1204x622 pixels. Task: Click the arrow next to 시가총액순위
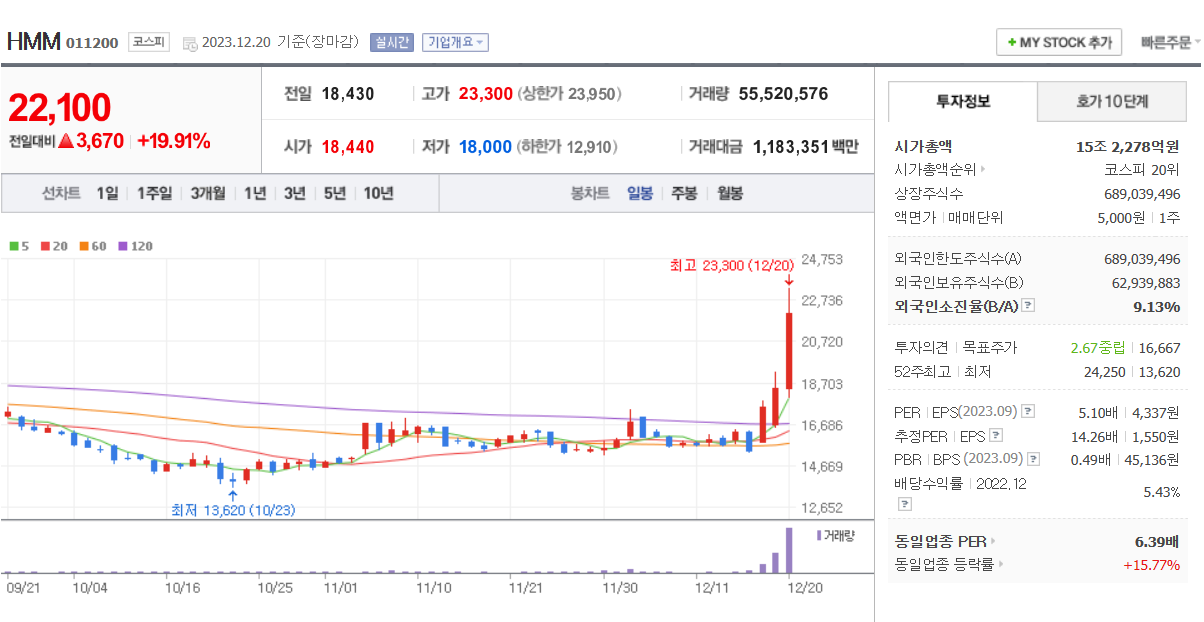982,170
